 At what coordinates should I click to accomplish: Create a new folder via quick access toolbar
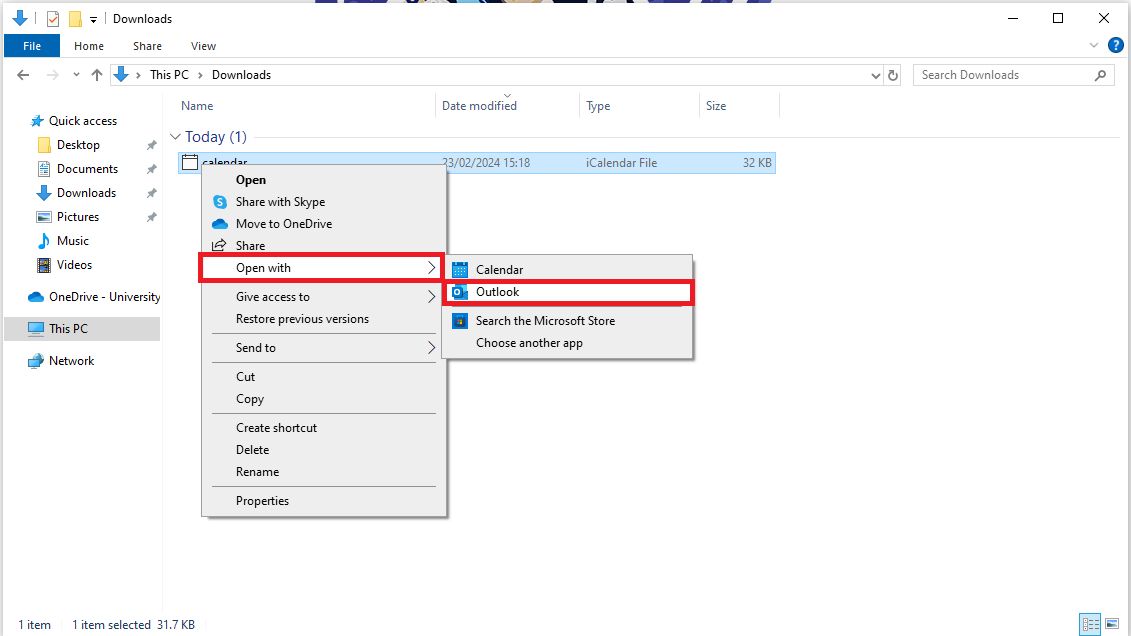point(74,18)
